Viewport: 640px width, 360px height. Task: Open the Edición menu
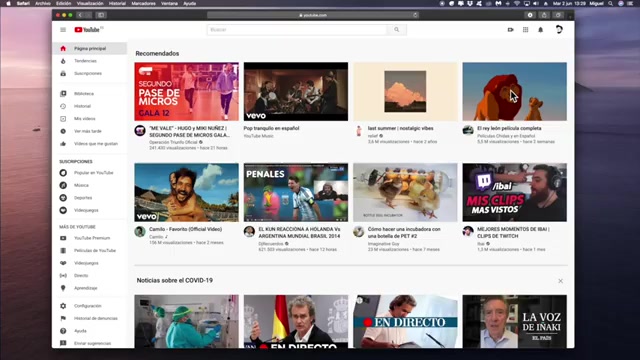63,3
